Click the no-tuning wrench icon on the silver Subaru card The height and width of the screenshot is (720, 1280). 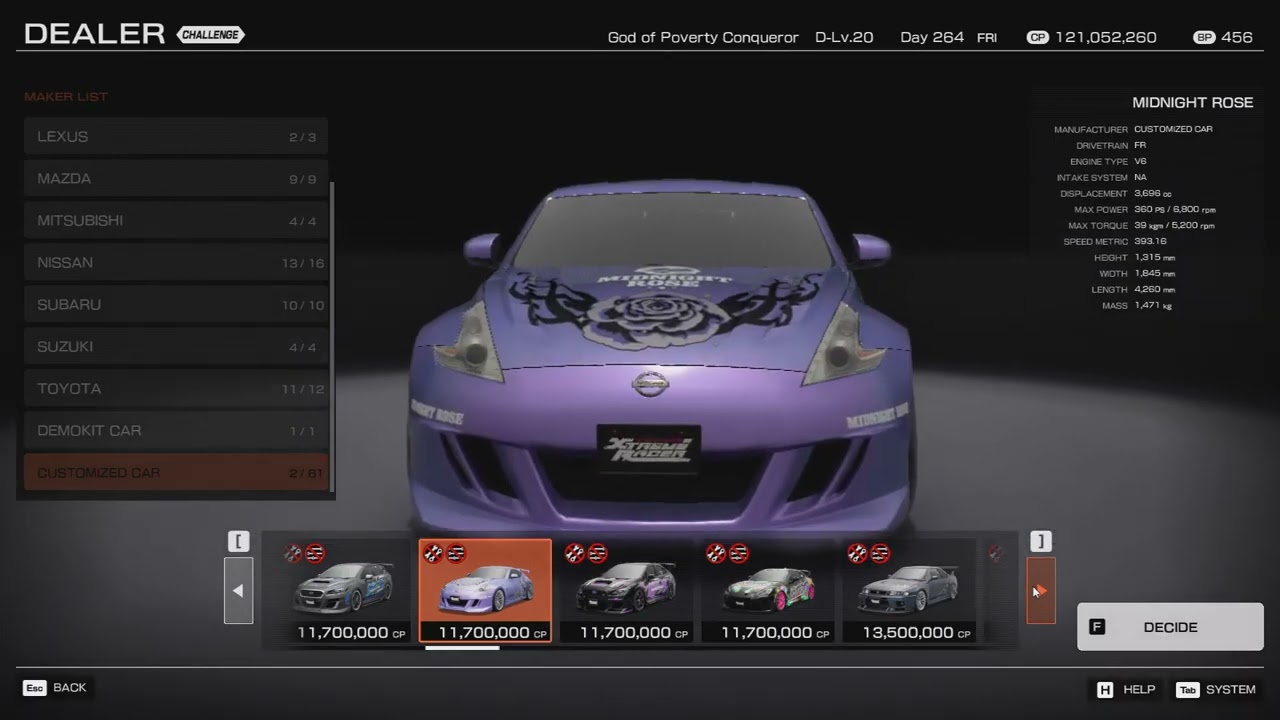tap(292, 553)
